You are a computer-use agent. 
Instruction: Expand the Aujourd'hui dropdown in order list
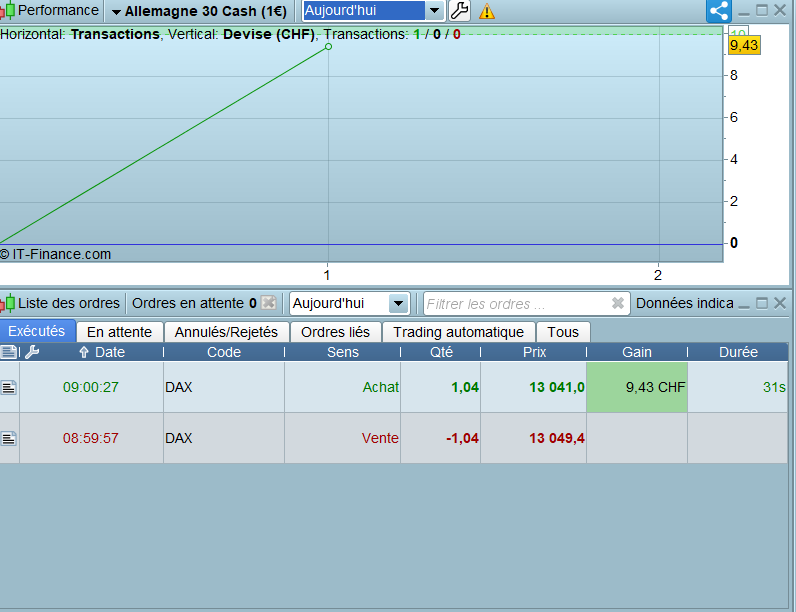(x=399, y=303)
